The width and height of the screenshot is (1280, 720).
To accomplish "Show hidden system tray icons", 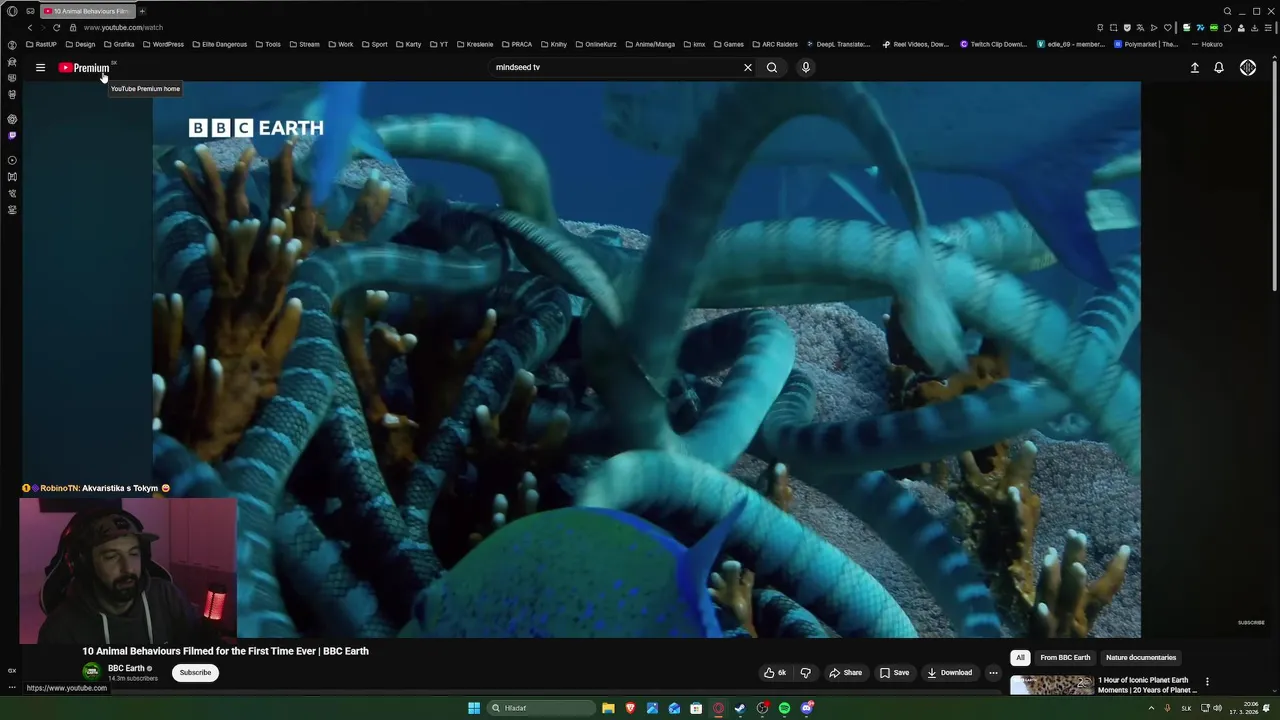I will pyautogui.click(x=1151, y=708).
